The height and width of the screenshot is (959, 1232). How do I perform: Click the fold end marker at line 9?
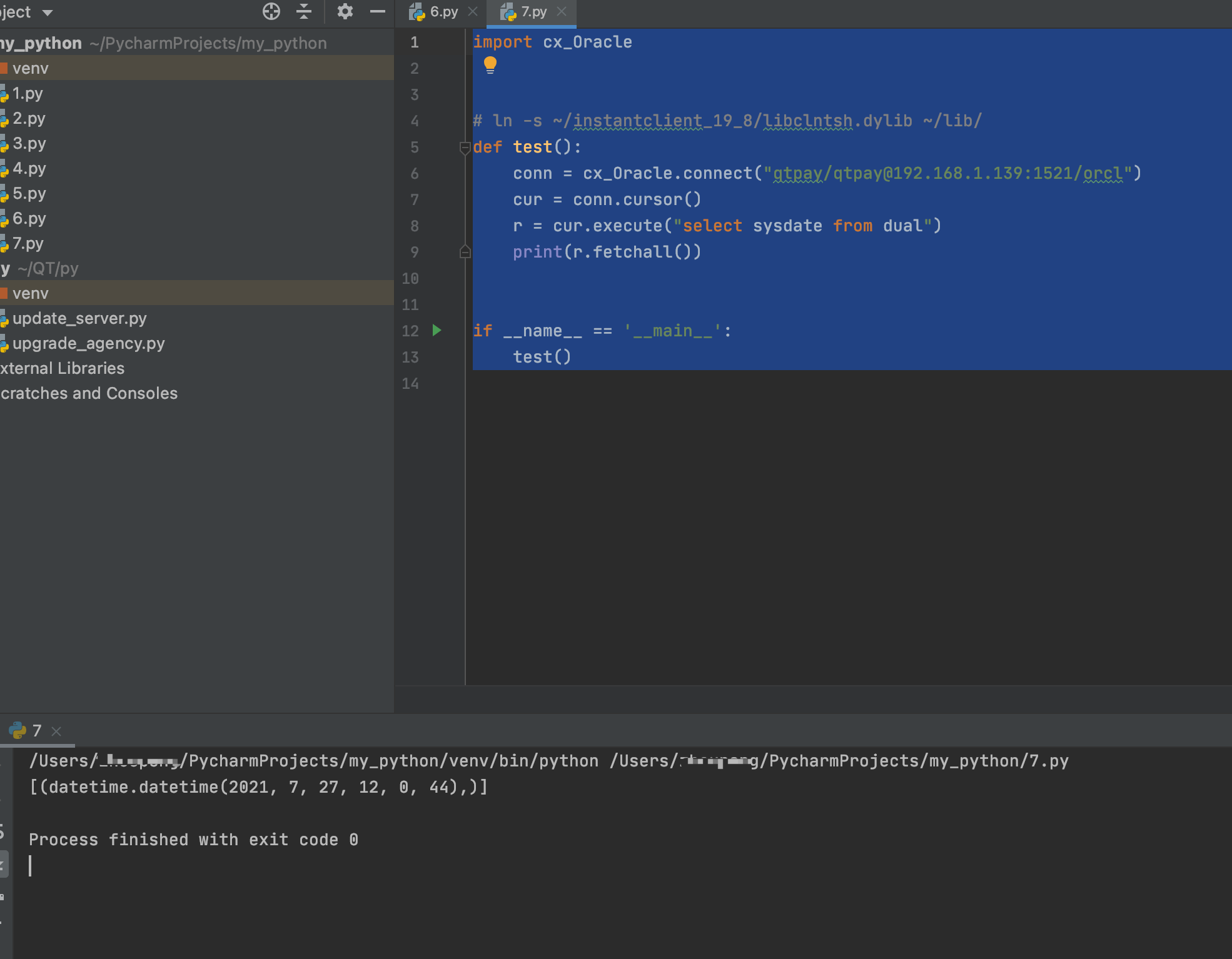pyautogui.click(x=465, y=252)
